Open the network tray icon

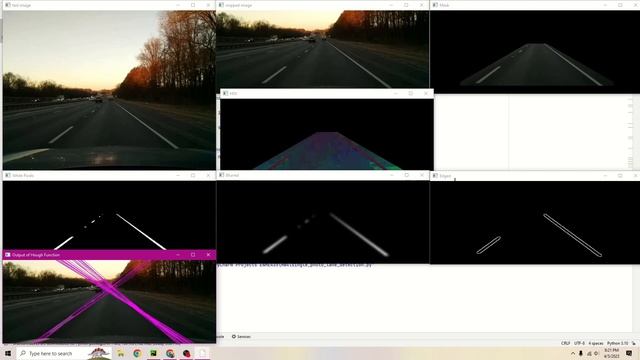click(589, 353)
